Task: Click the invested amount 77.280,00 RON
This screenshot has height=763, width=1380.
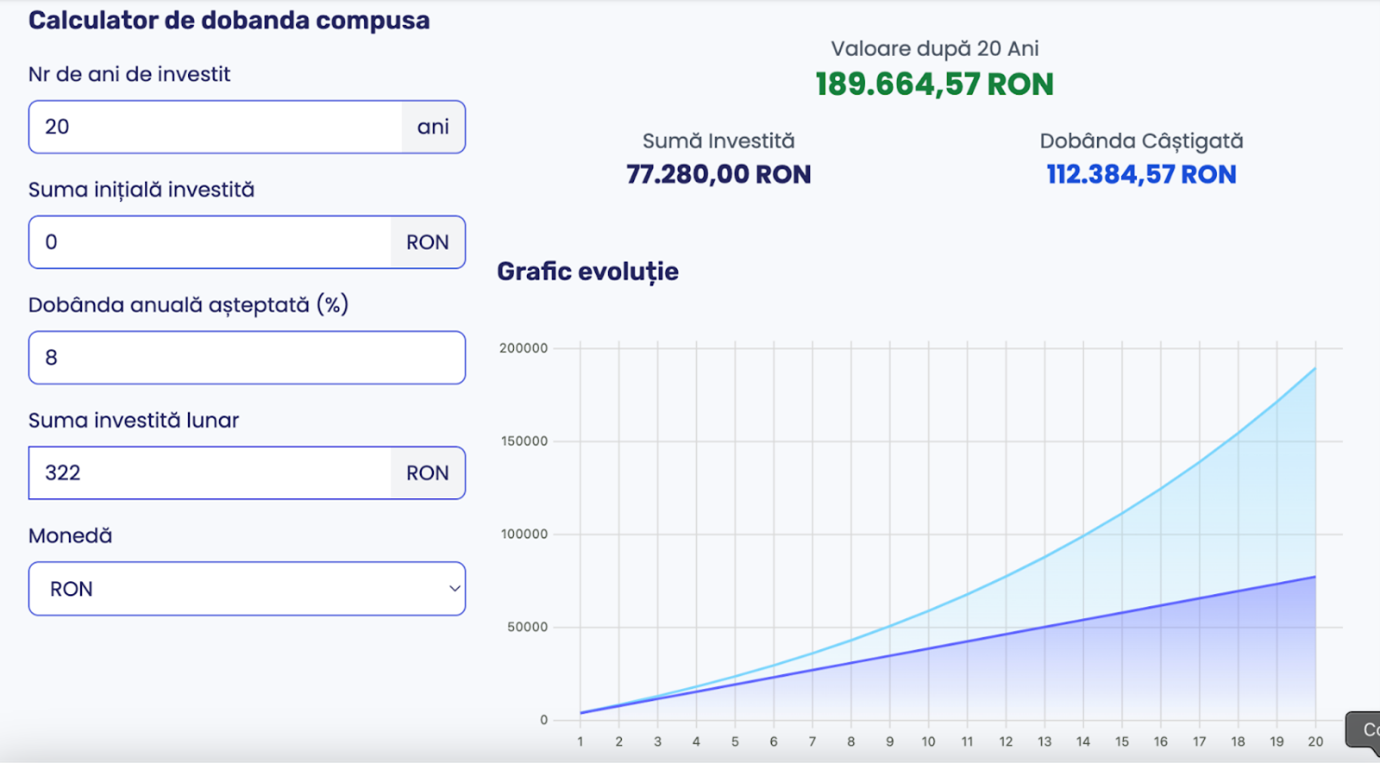Action: pos(718,175)
